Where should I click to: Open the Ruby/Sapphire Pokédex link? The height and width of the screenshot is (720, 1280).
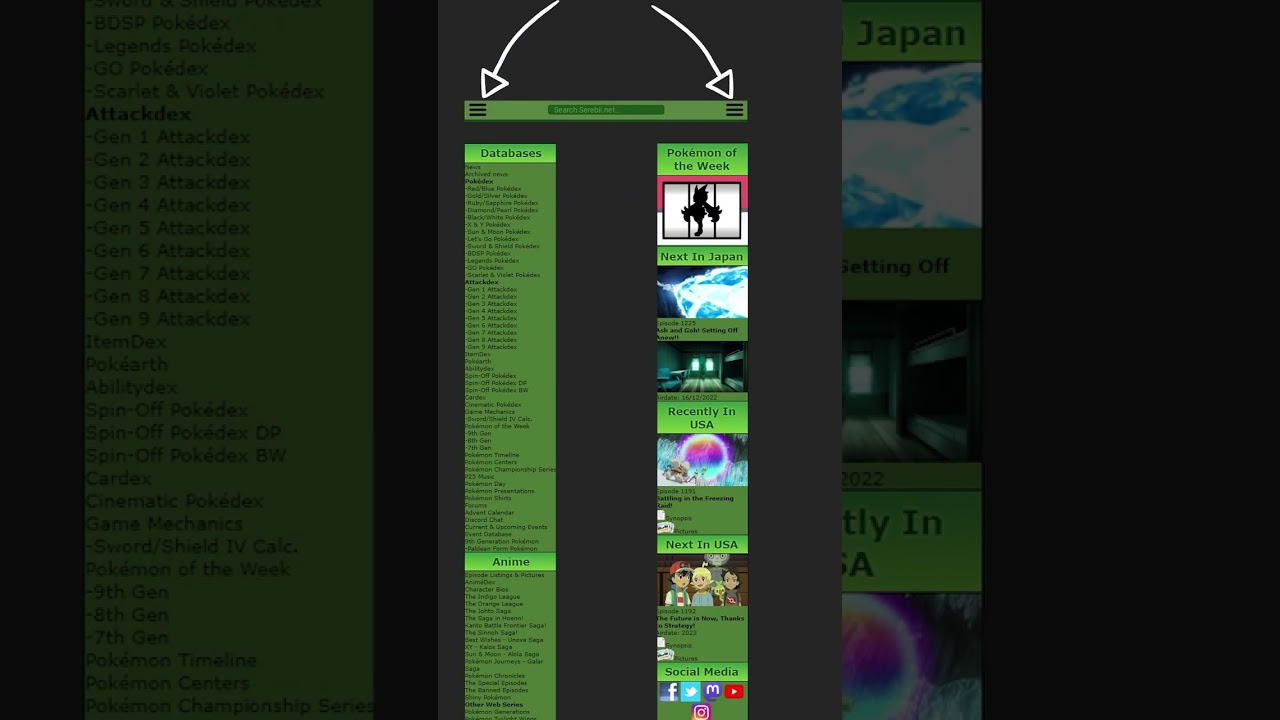pos(502,203)
